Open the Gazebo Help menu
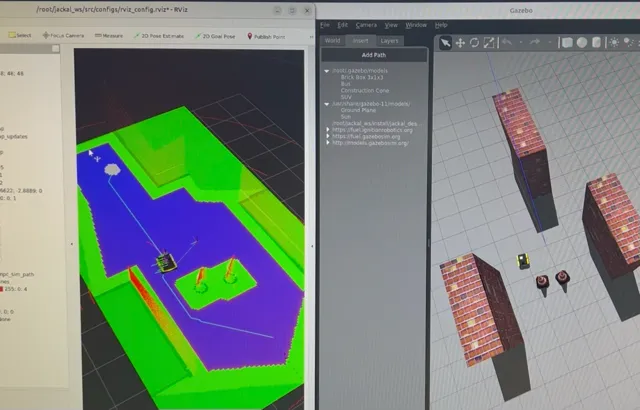Screen dimensions: 640x410 pos(441,25)
